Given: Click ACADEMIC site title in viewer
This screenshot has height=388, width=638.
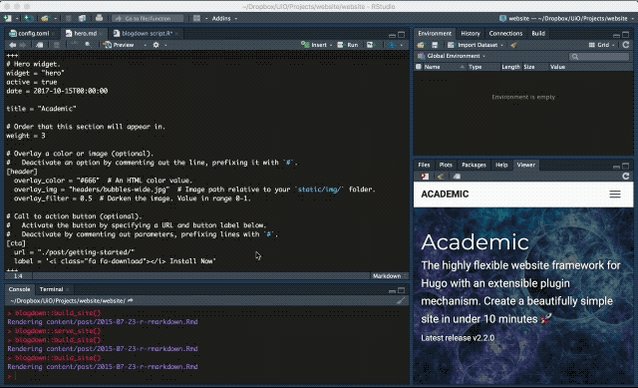Looking at the screenshot, I should (x=445, y=194).
